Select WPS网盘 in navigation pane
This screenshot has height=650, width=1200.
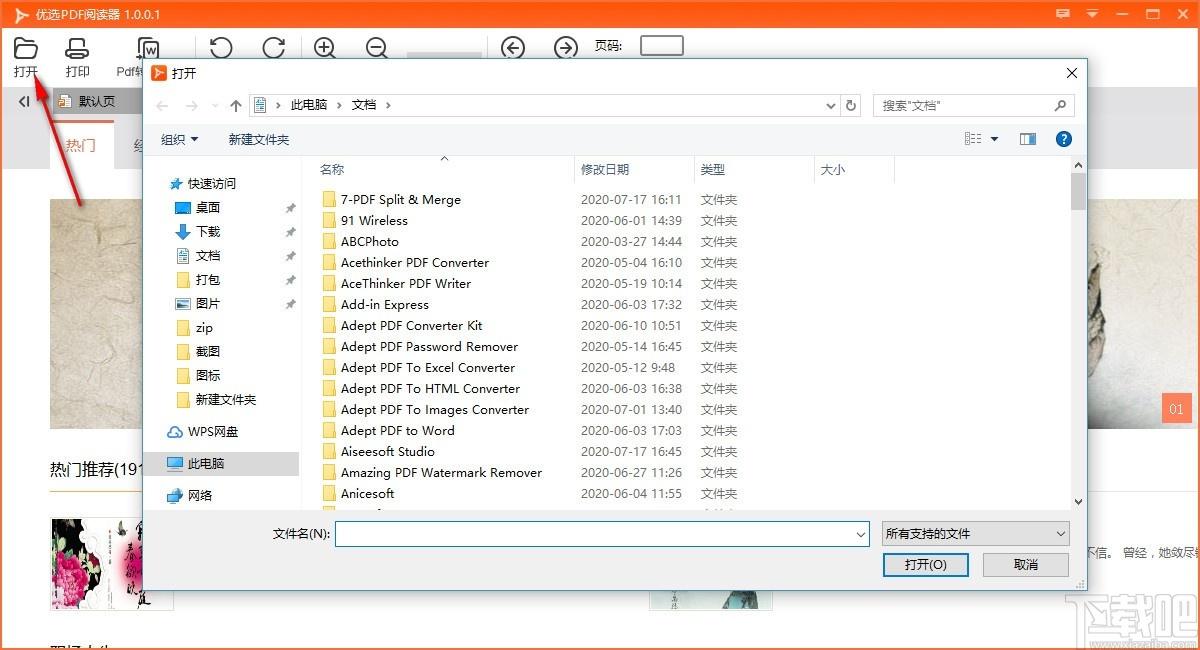click(203, 432)
